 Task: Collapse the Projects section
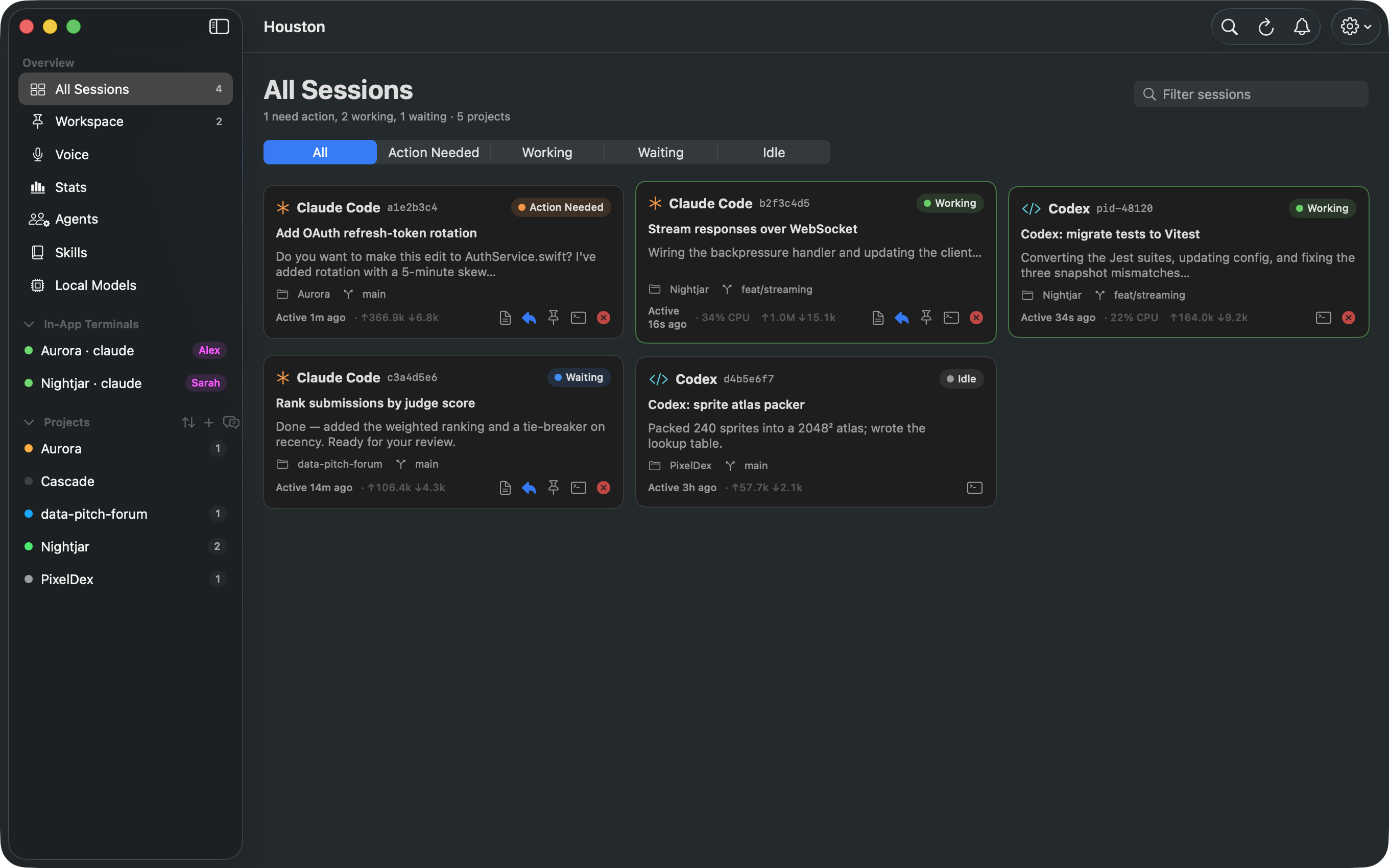pyautogui.click(x=29, y=423)
